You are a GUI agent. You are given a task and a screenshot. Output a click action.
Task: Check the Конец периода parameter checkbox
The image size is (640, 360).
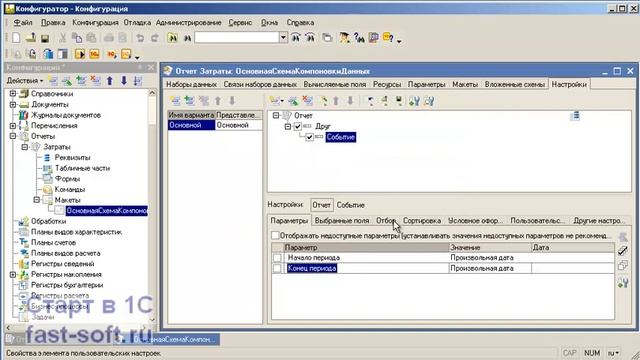coord(277,268)
